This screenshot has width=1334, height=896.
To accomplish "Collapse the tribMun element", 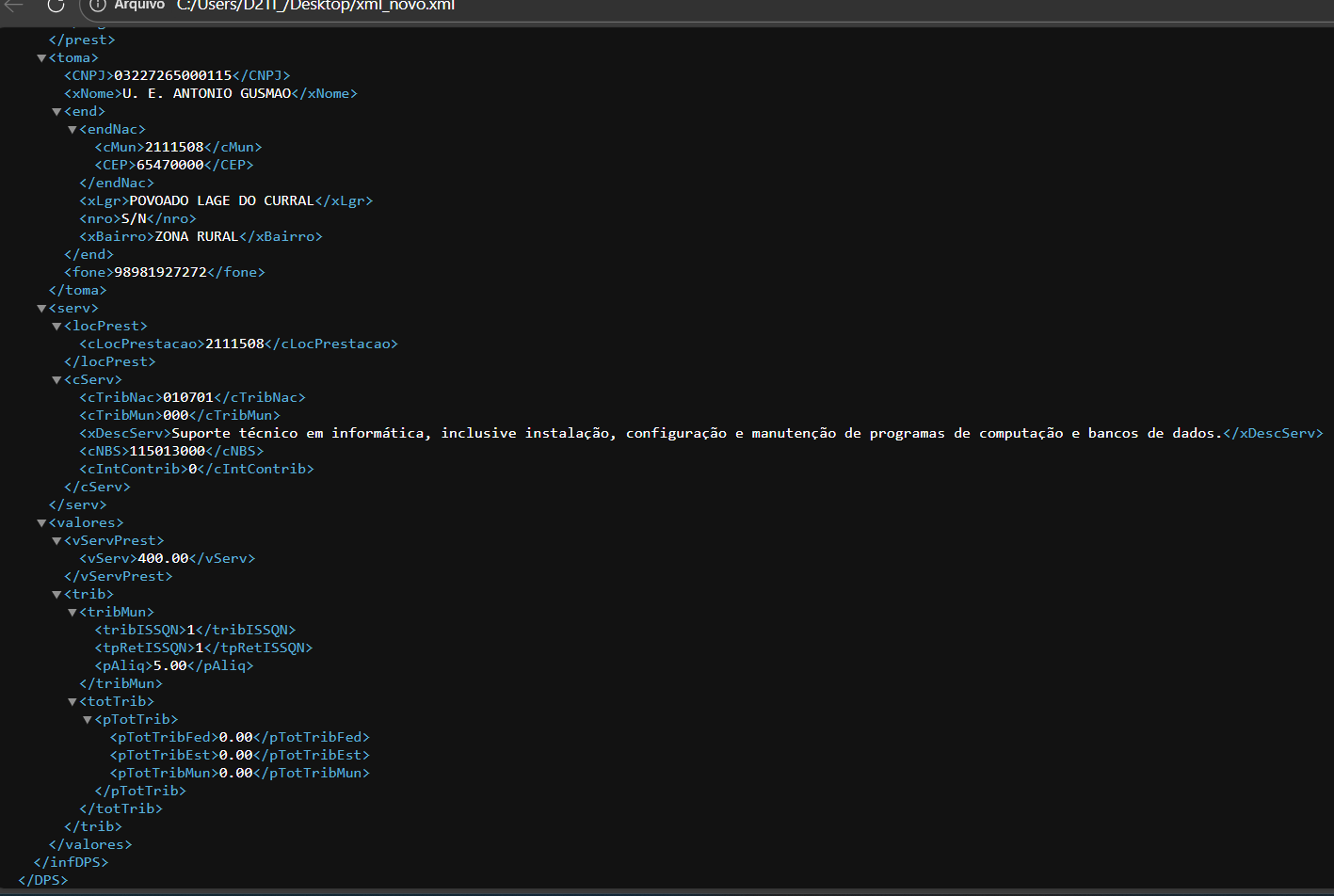I will (x=72, y=613).
